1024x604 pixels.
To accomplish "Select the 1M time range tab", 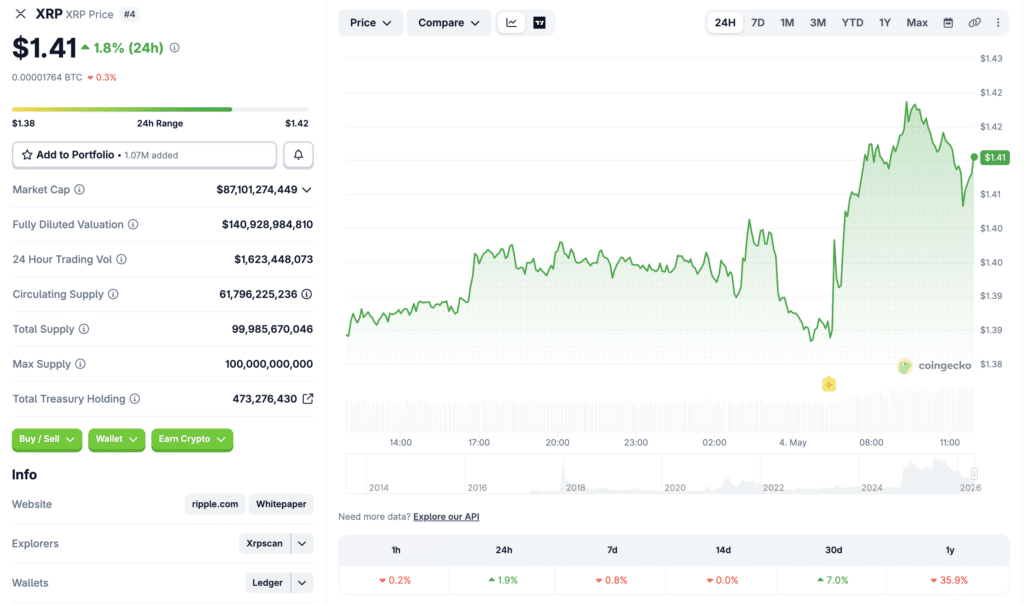I will 787,23.
